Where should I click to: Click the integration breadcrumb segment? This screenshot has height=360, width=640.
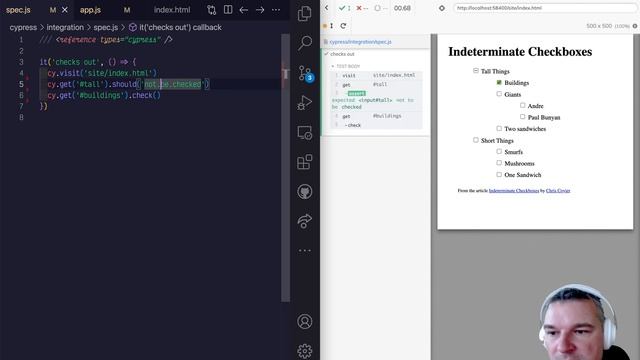65,27
